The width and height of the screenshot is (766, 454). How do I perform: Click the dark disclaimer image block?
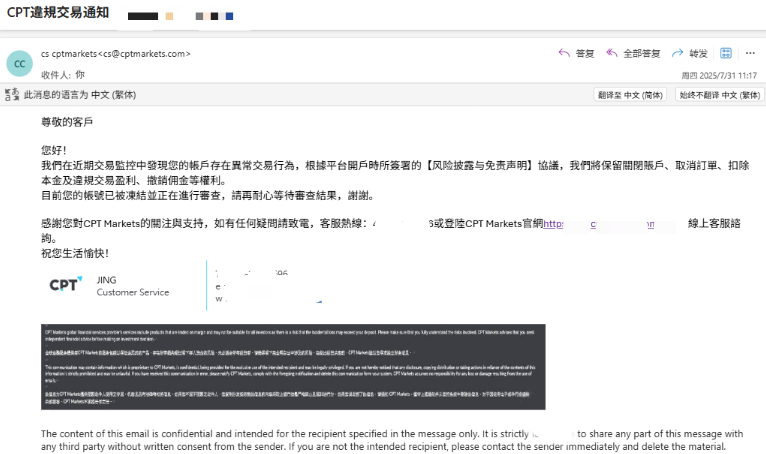[293, 367]
